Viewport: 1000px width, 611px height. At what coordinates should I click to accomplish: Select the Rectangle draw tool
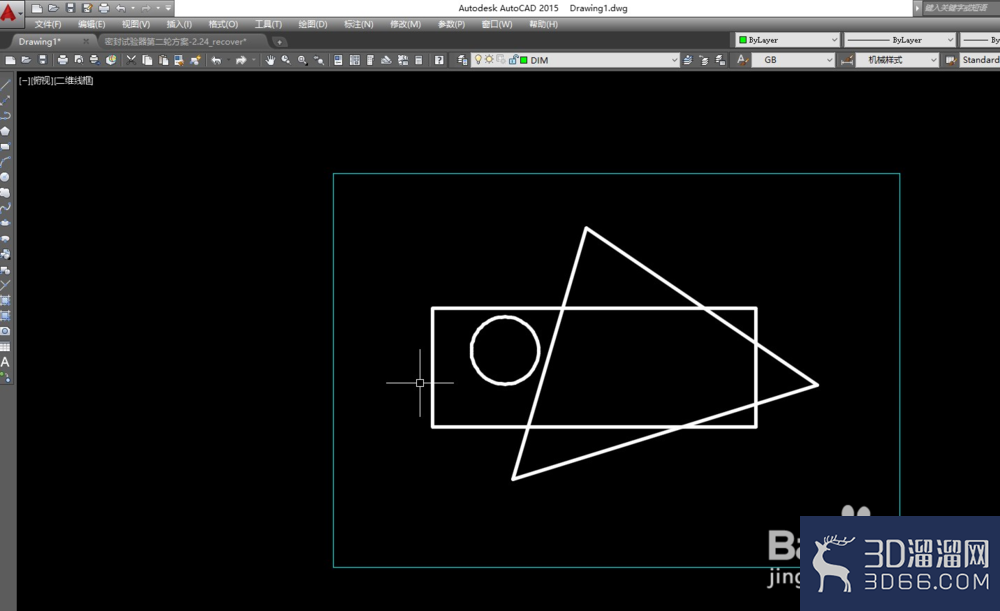(x=5, y=146)
